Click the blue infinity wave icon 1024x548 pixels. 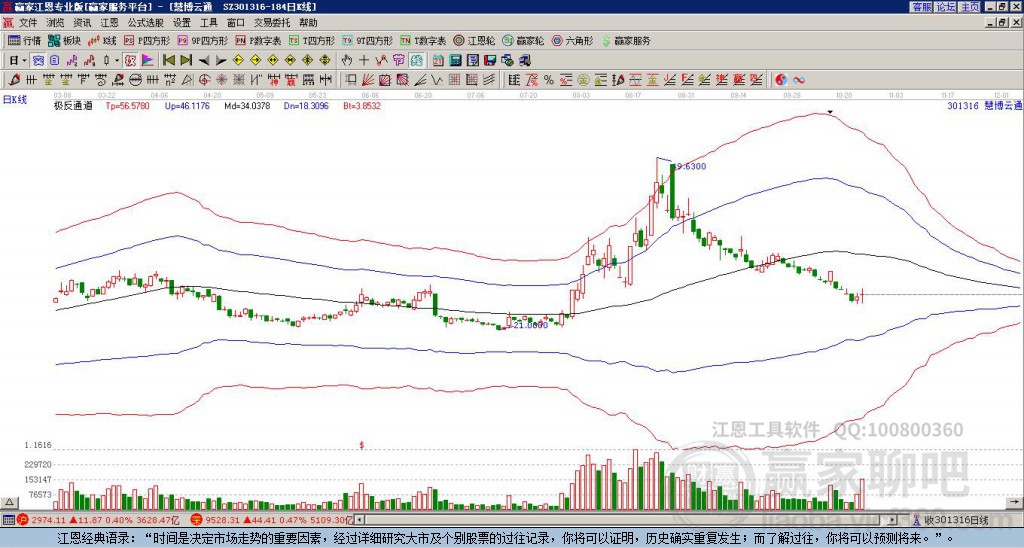[x=798, y=80]
